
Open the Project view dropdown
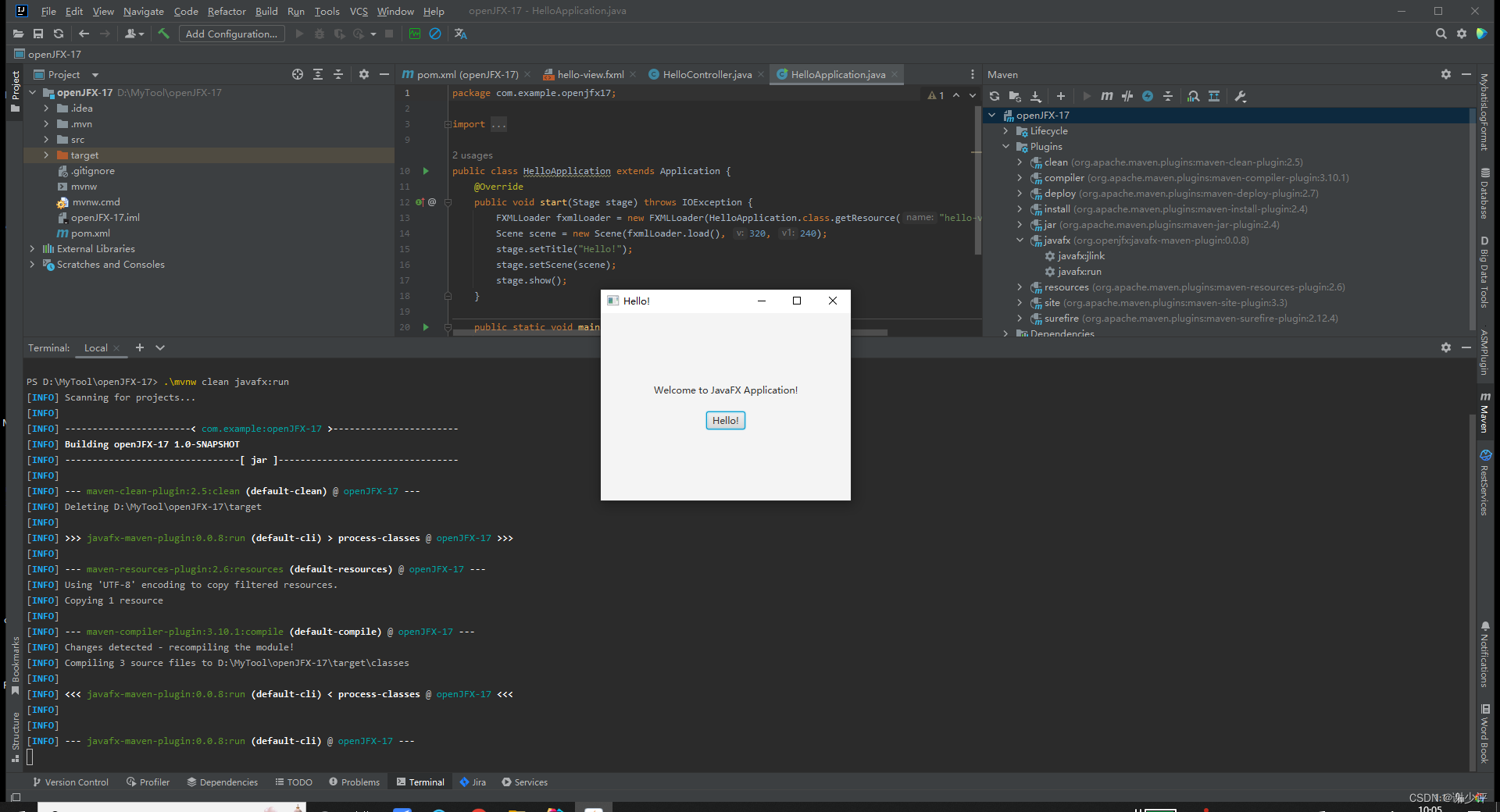tap(95, 75)
